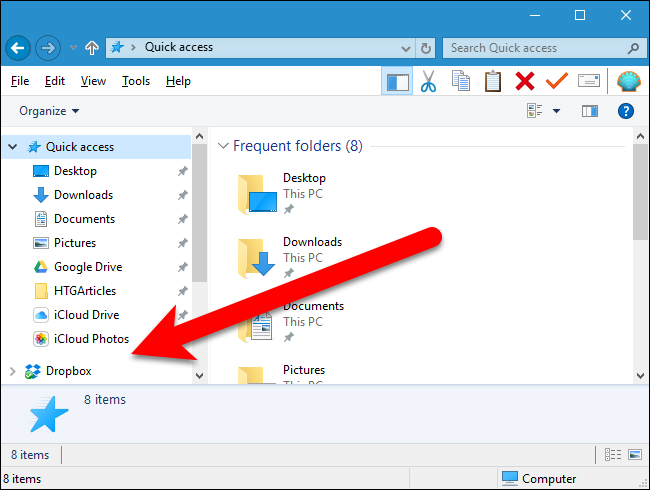The image size is (650, 490).
Task: Click the file list scrollbar thumb
Action: (640, 192)
